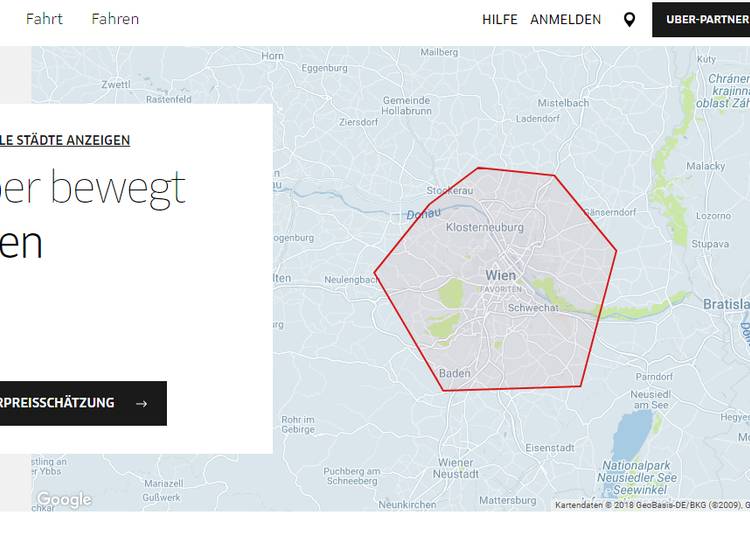Image resolution: width=750 pixels, height=560 pixels.
Task: Click the Rastenfeld map label
Action: [168, 99]
